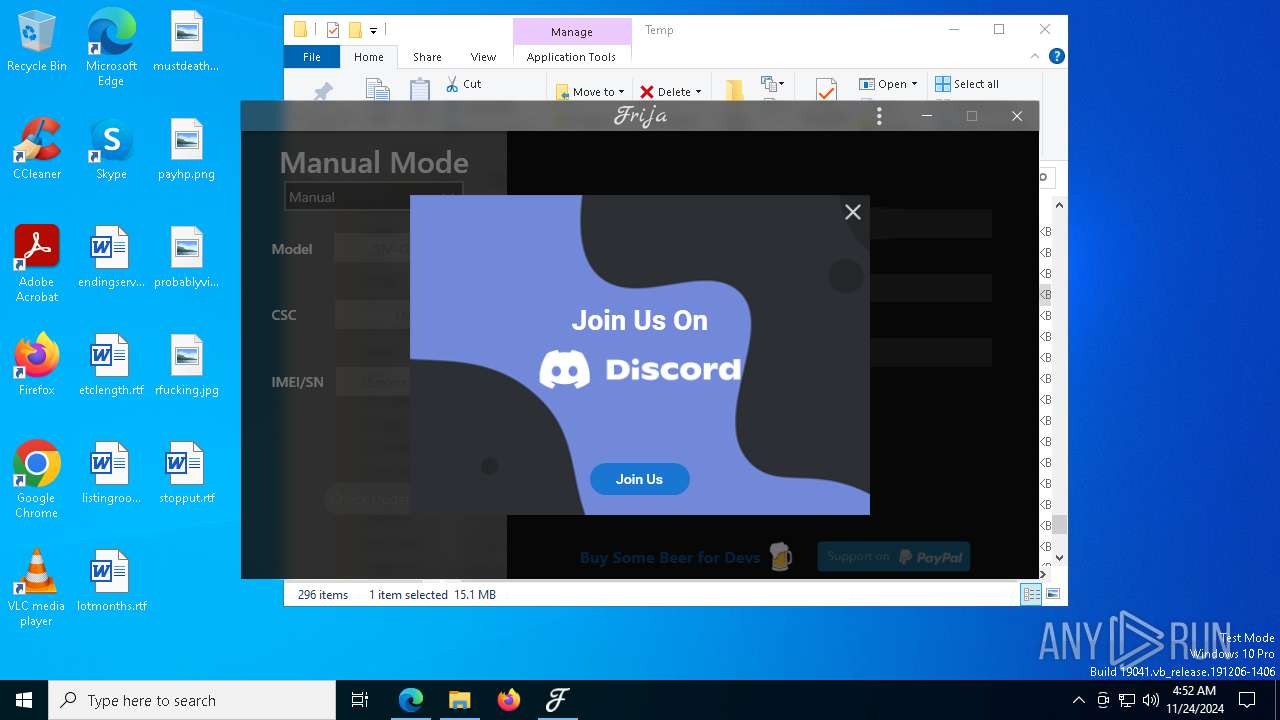Open the volume control in system tray
Image resolution: width=1280 pixels, height=720 pixels.
click(1151, 700)
